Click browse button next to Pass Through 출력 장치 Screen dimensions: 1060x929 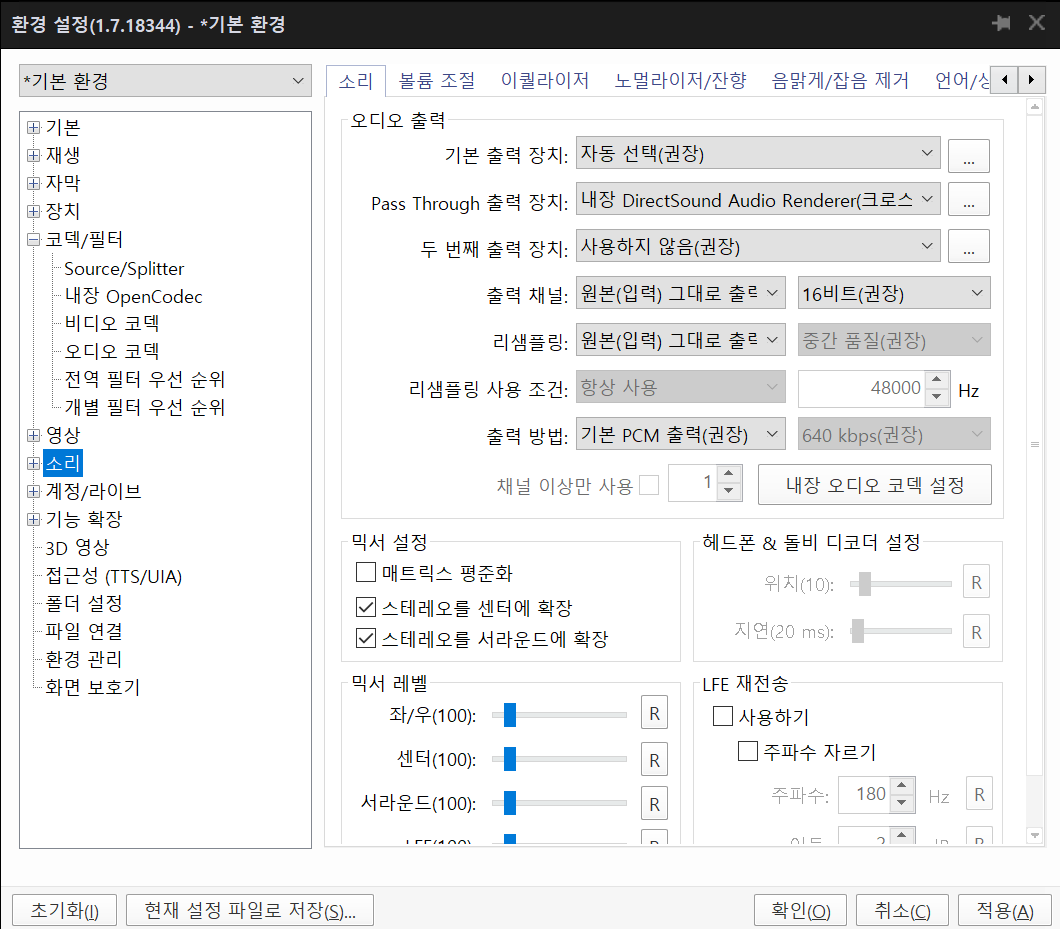[968, 200]
